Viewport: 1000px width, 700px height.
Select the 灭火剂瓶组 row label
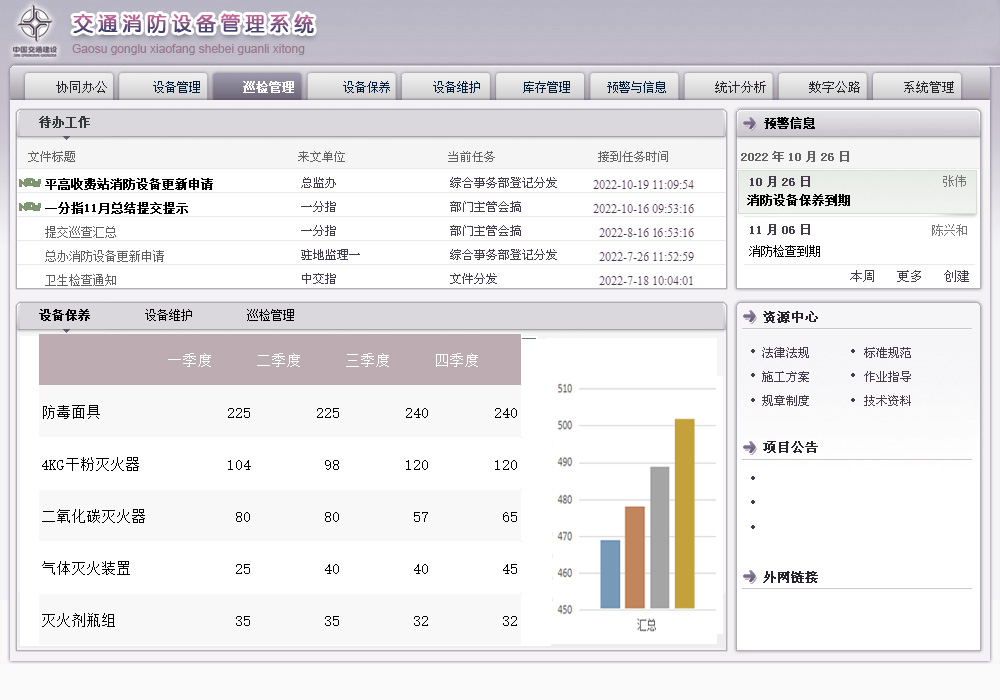click(x=78, y=620)
